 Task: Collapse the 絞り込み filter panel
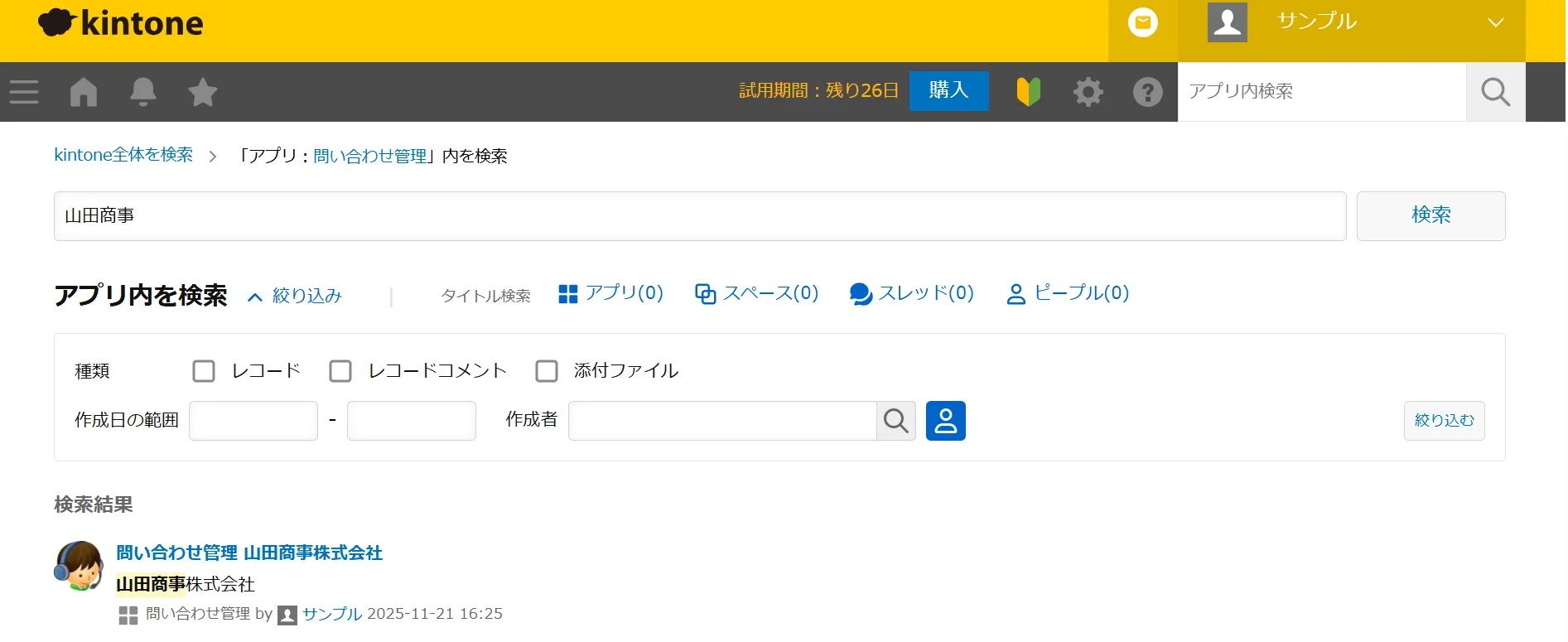coord(296,296)
